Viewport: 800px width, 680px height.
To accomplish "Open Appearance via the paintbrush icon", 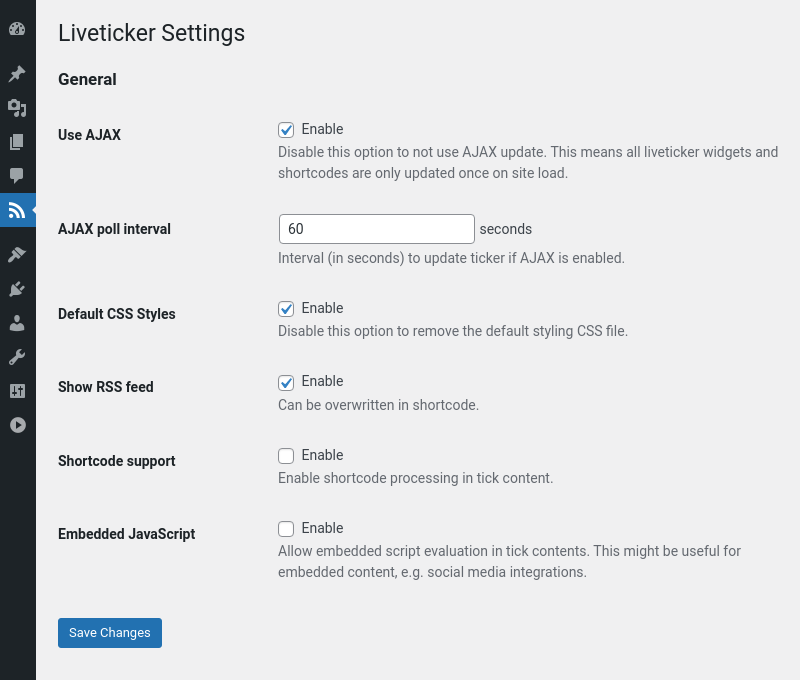I will pyautogui.click(x=17, y=255).
